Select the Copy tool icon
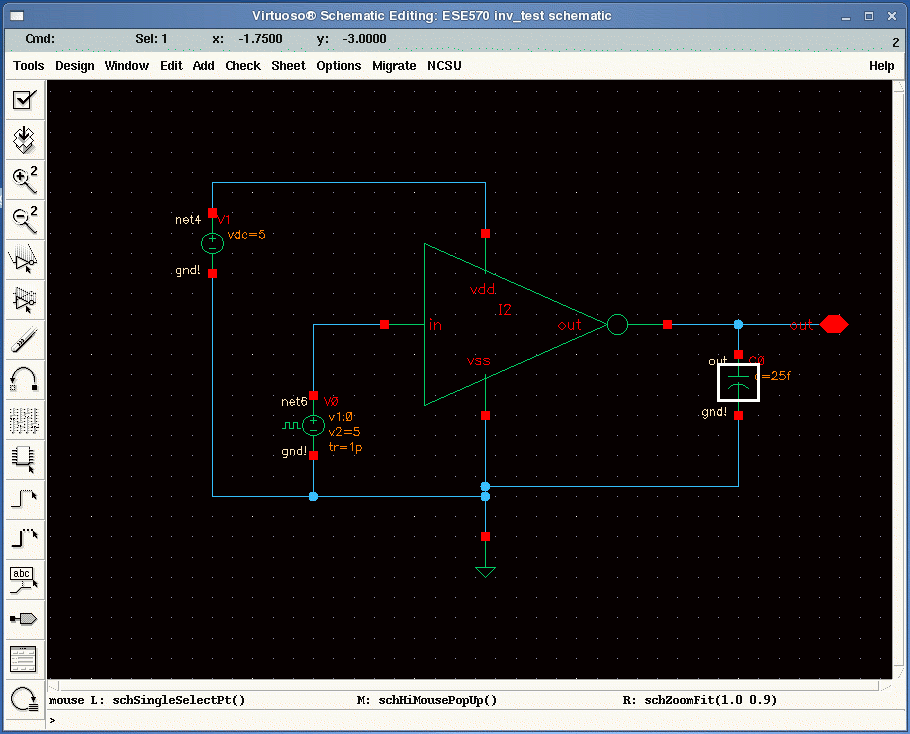 (x=24, y=300)
